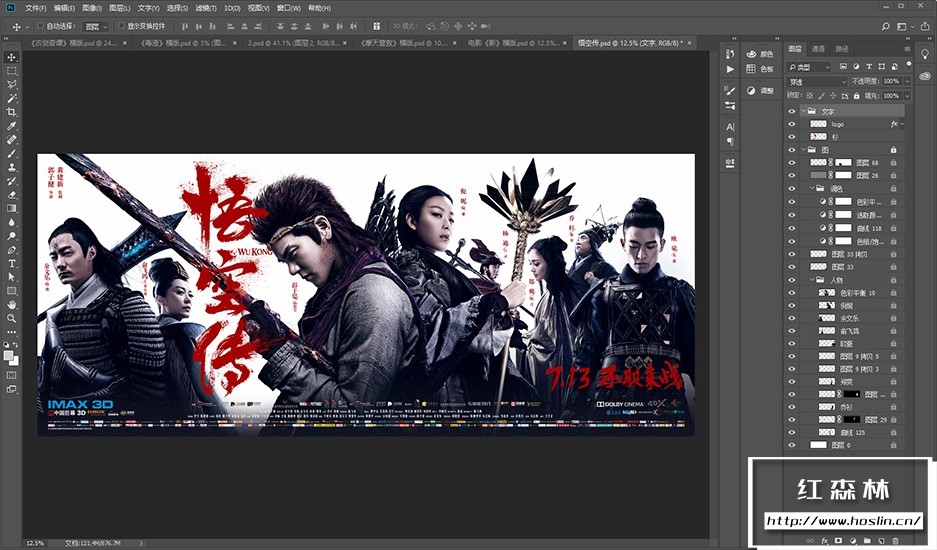Open the opacity value dropdown arrow
The height and width of the screenshot is (550, 937).
[907, 81]
